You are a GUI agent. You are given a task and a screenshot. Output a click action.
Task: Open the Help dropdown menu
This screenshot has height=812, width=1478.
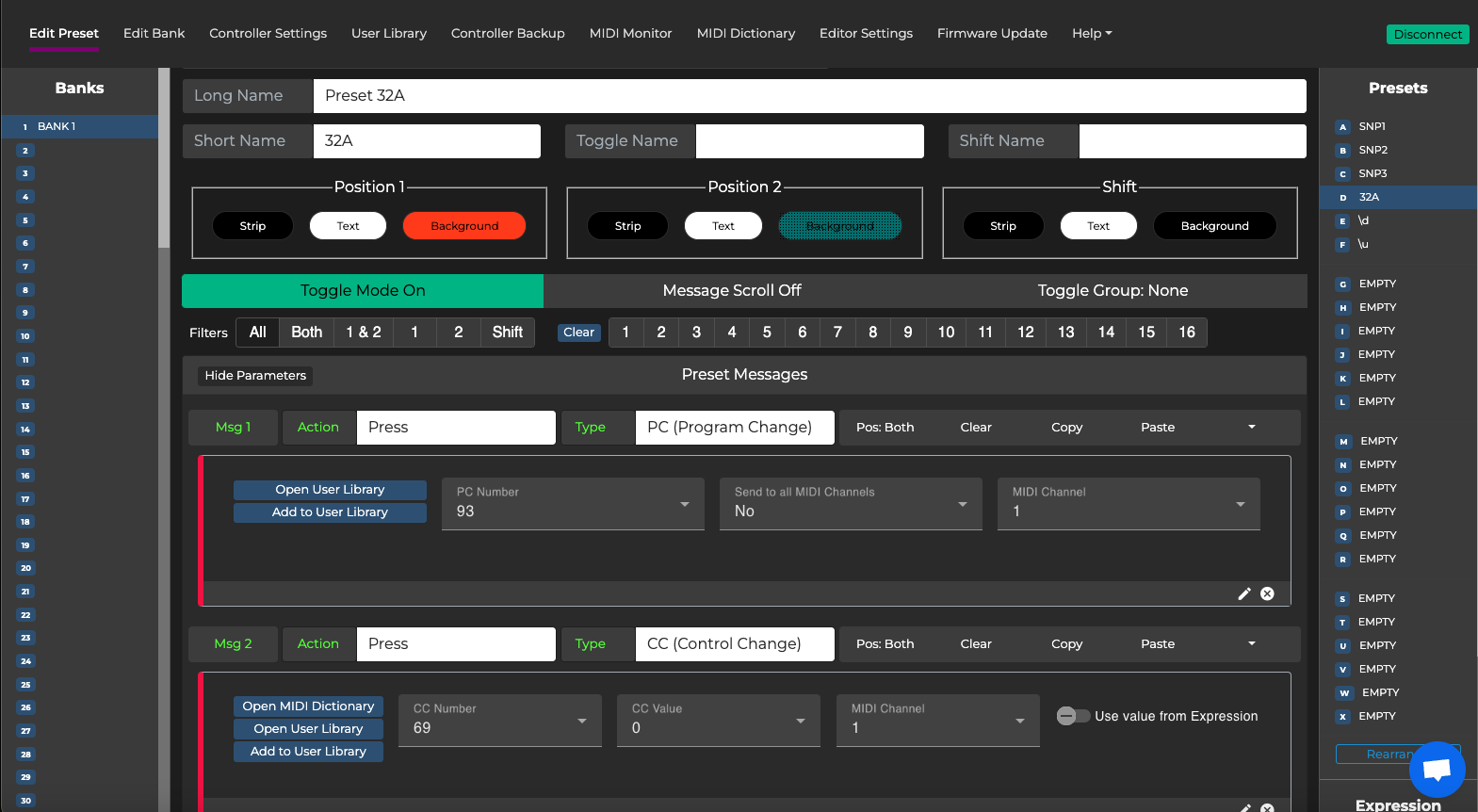[1091, 33]
